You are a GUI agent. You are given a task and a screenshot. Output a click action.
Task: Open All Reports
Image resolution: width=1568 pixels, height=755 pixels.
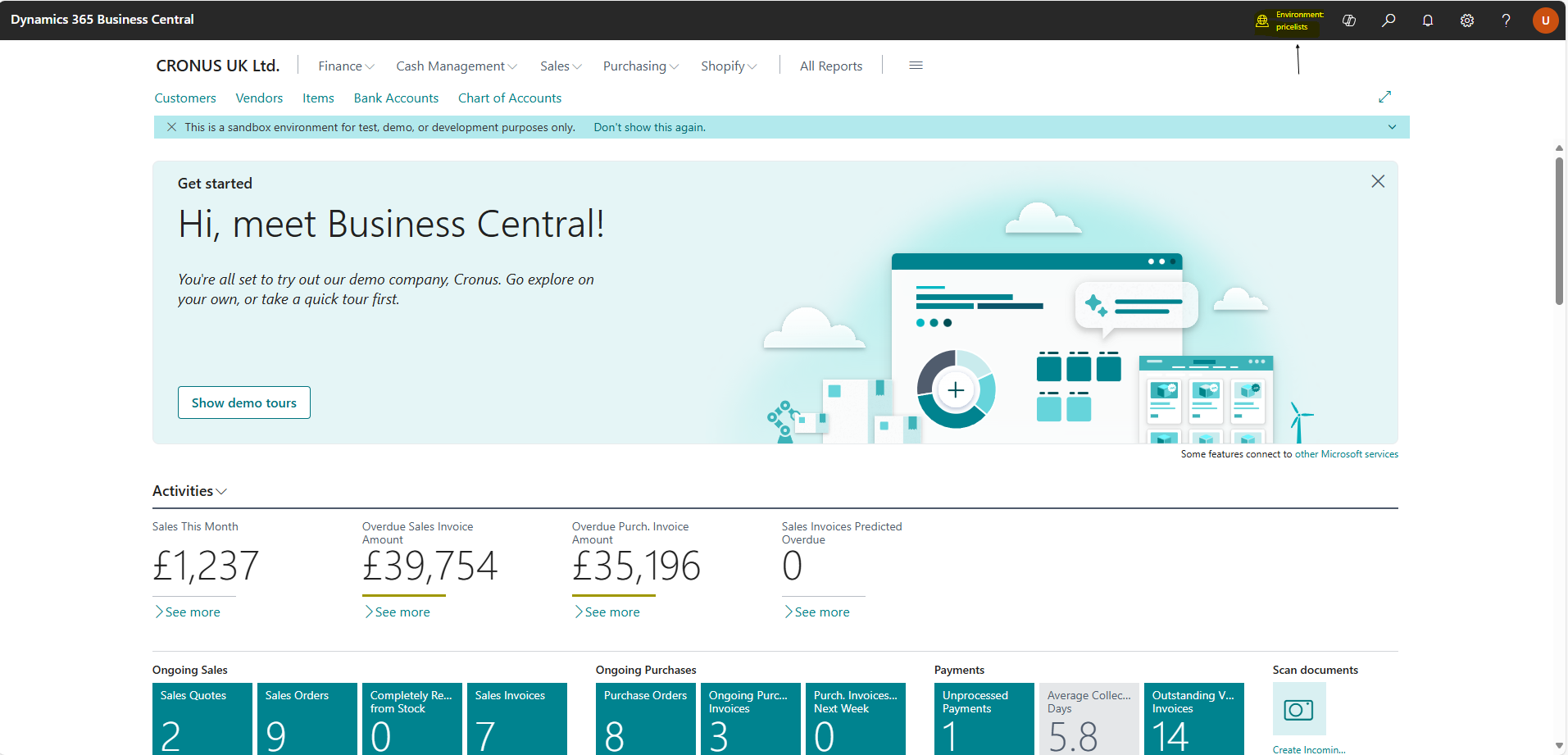pos(831,66)
